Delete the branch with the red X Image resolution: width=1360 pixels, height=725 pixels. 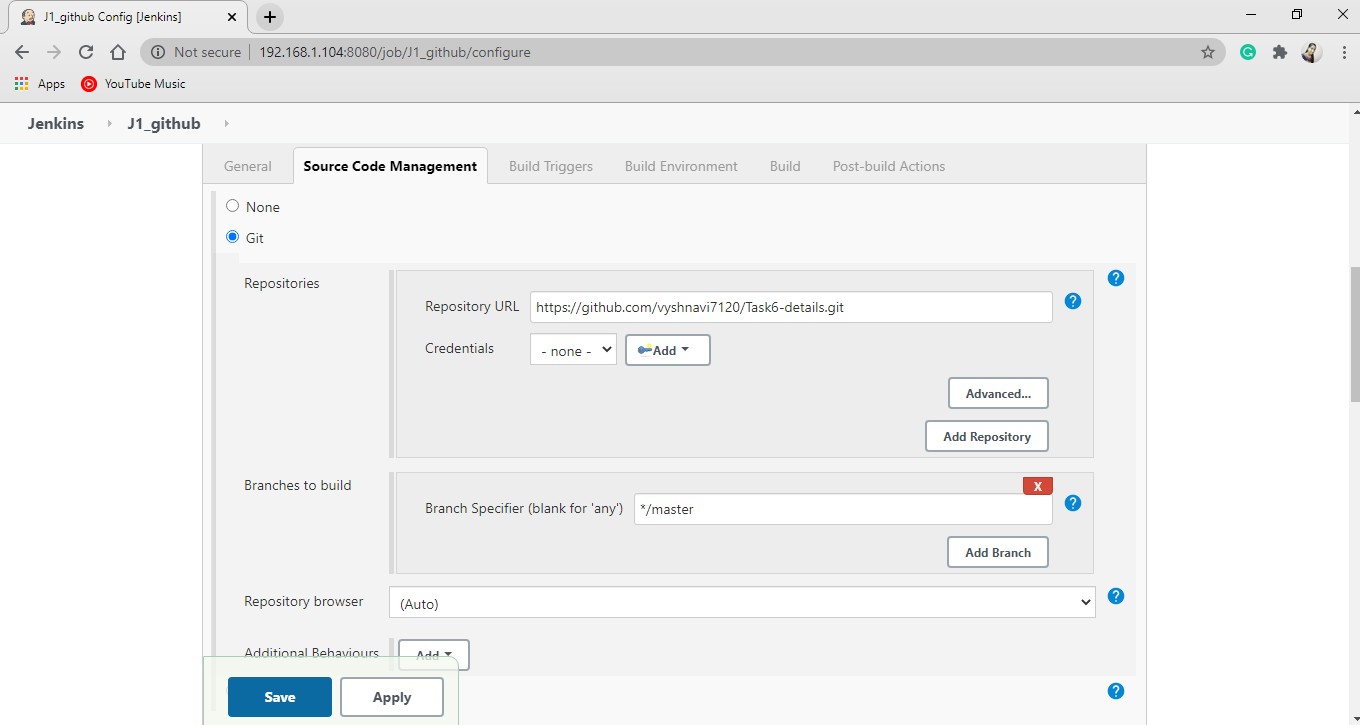(x=1037, y=485)
